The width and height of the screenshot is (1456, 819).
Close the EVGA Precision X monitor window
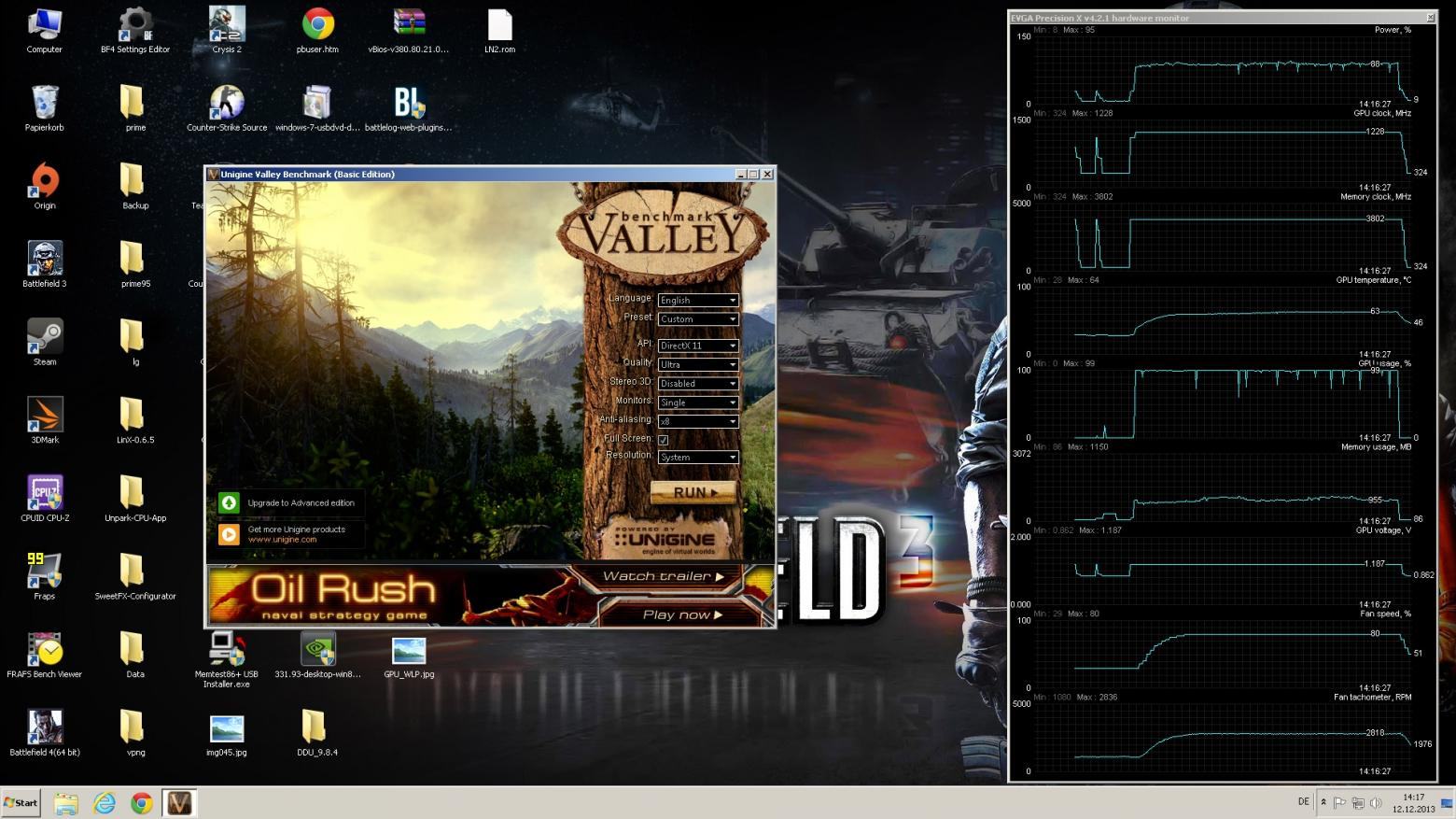(x=1430, y=18)
